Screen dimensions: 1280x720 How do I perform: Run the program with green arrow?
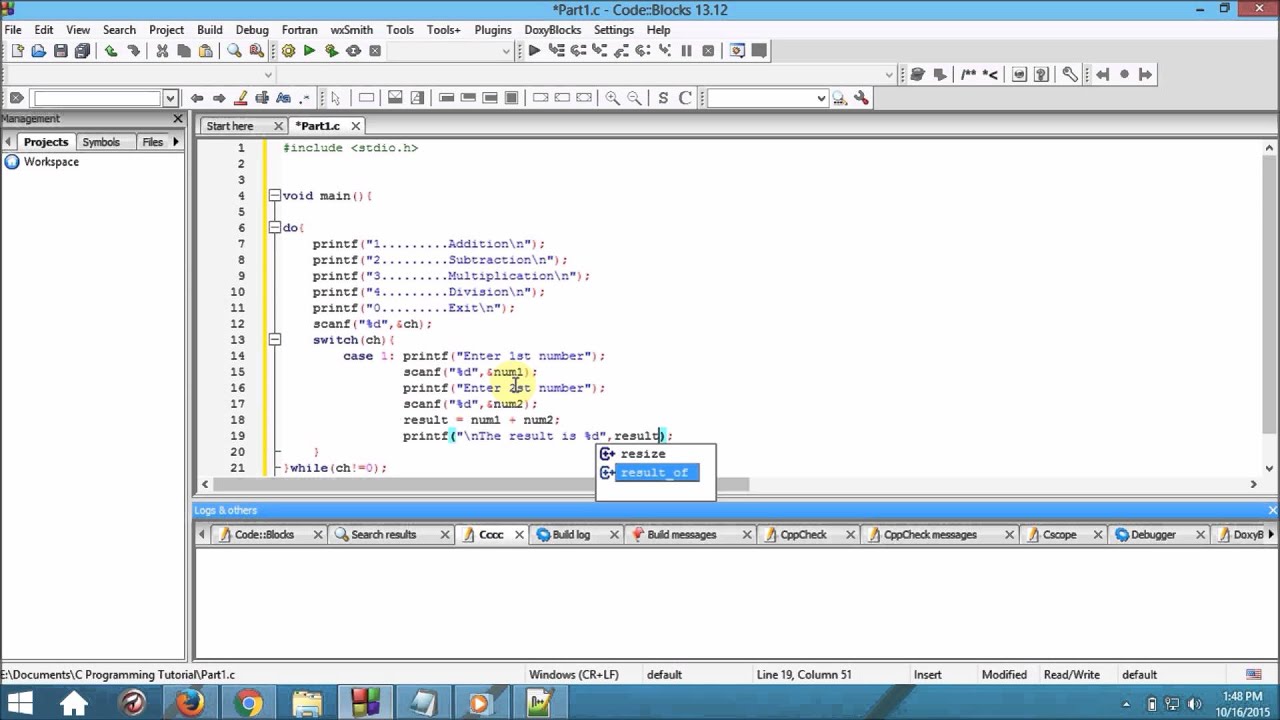coord(310,51)
